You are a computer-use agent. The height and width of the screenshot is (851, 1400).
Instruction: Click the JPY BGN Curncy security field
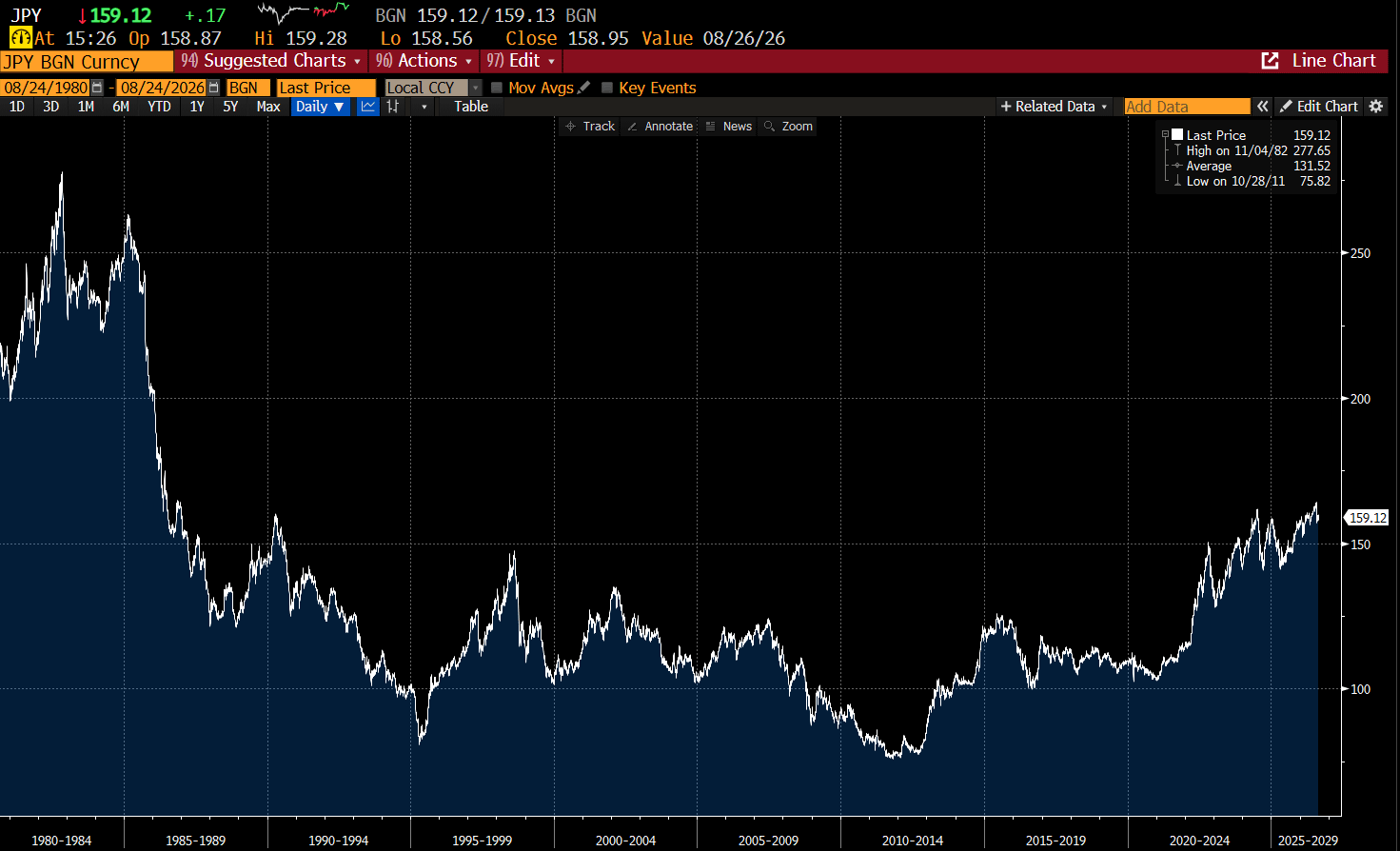[x=87, y=62]
